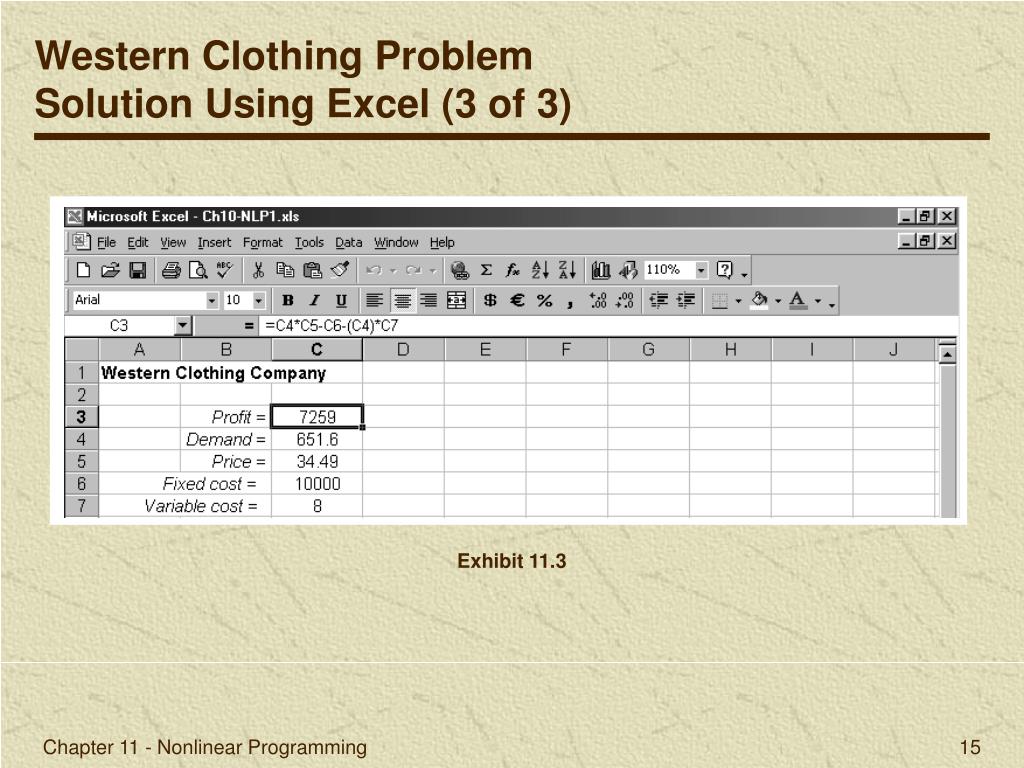Screen dimensions: 1024x768
Task: Toggle Italic formatting
Action: click(314, 300)
